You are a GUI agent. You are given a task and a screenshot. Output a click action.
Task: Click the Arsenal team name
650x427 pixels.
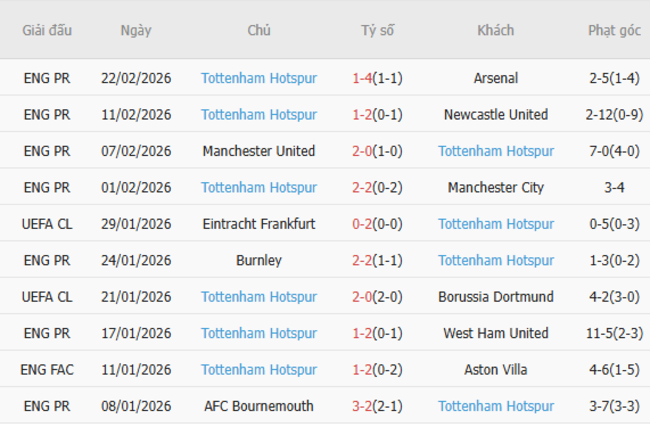[x=496, y=78]
